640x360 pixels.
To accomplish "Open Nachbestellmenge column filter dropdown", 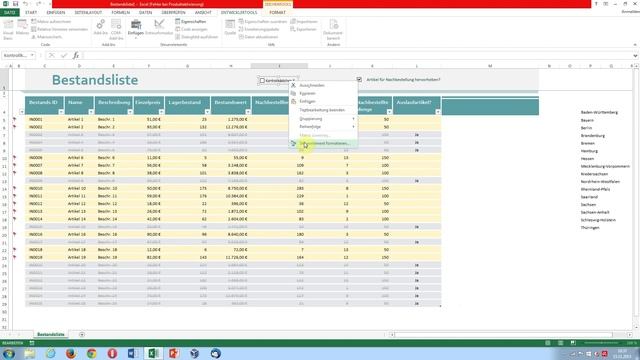I will click(x=389, y=112).
